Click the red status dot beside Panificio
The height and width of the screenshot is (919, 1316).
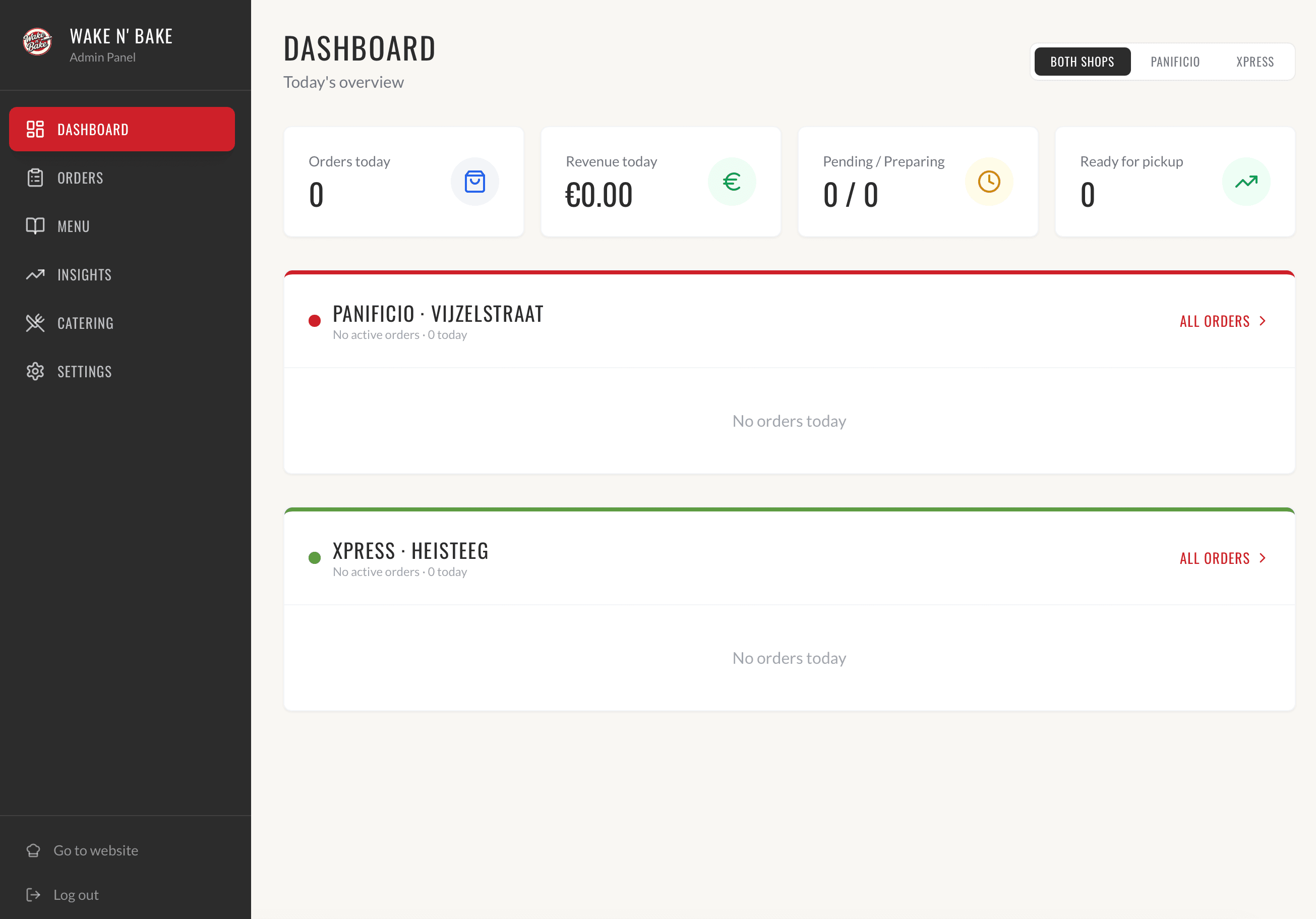click(x=315, y=320)
